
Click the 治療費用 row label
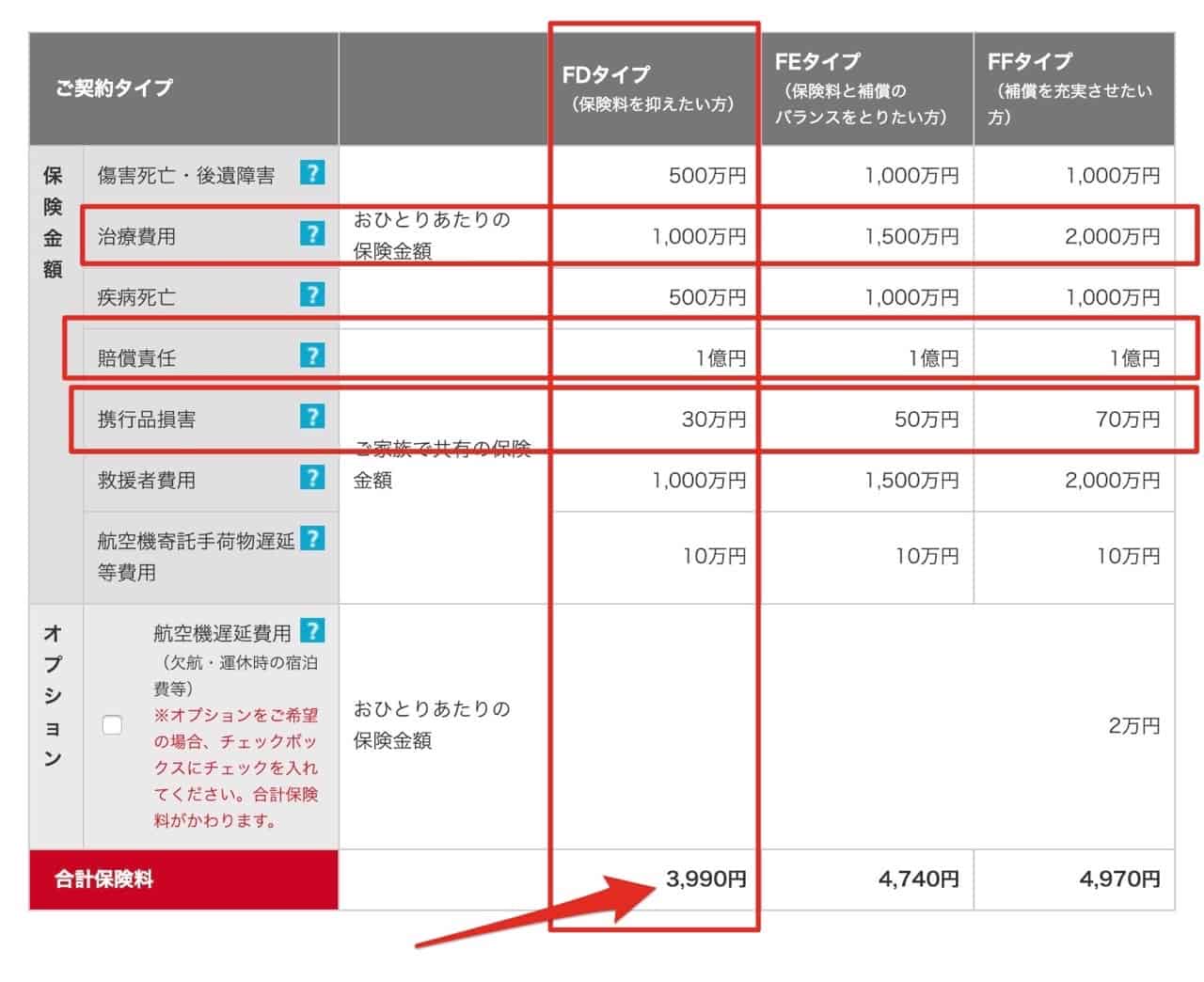(137, 236)
